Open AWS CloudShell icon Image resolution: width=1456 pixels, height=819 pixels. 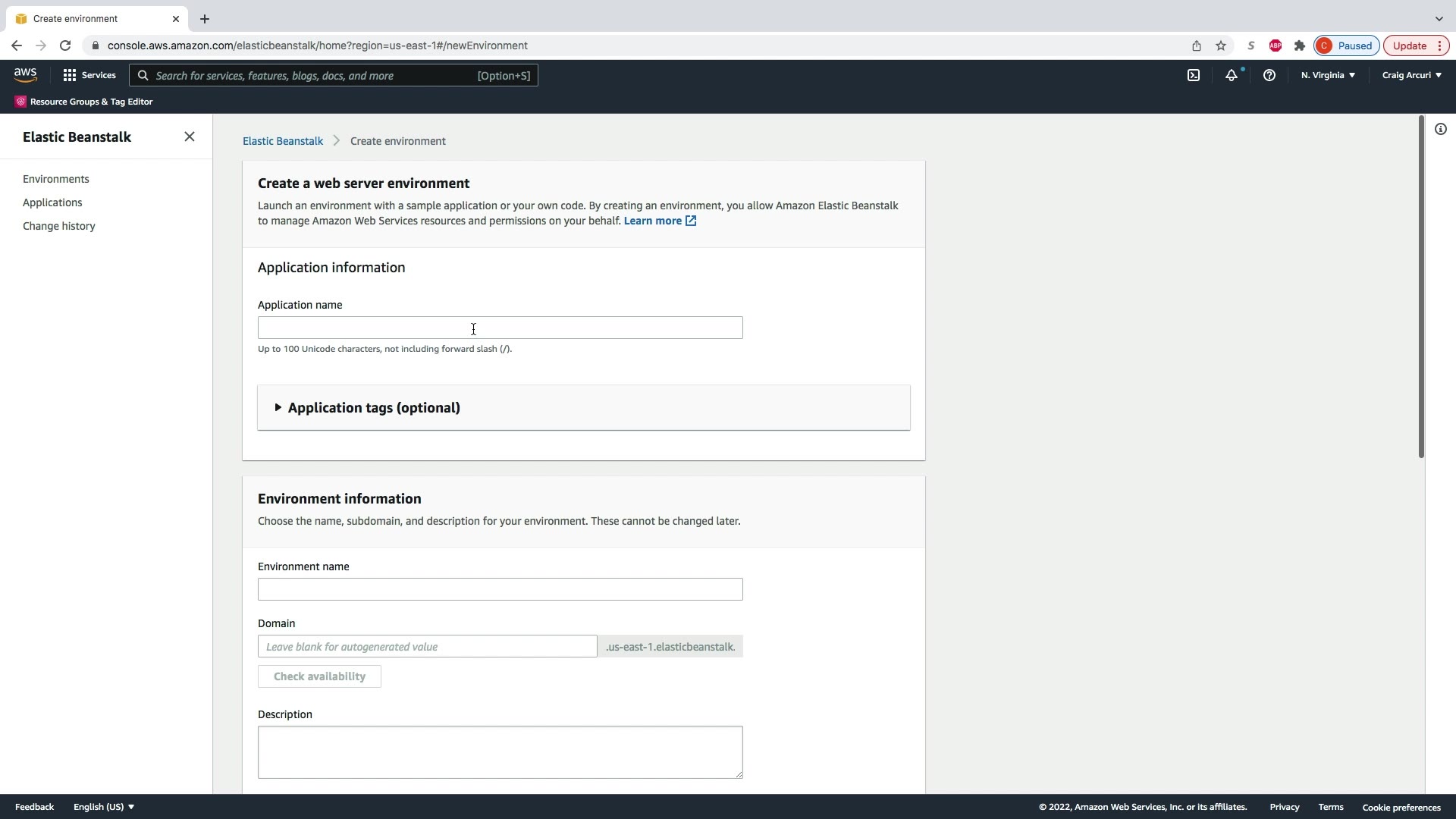[x=1194, y=75]
